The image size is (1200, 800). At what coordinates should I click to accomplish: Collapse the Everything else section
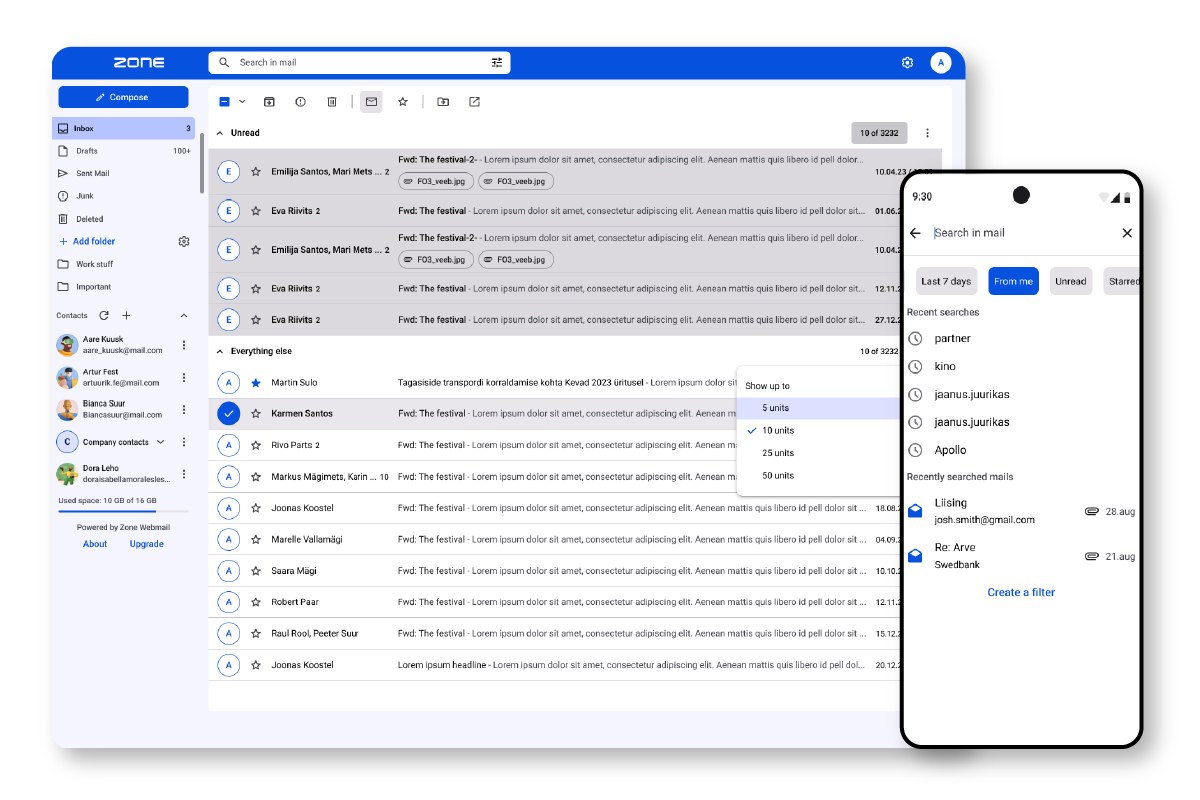(x=221, y=352)
